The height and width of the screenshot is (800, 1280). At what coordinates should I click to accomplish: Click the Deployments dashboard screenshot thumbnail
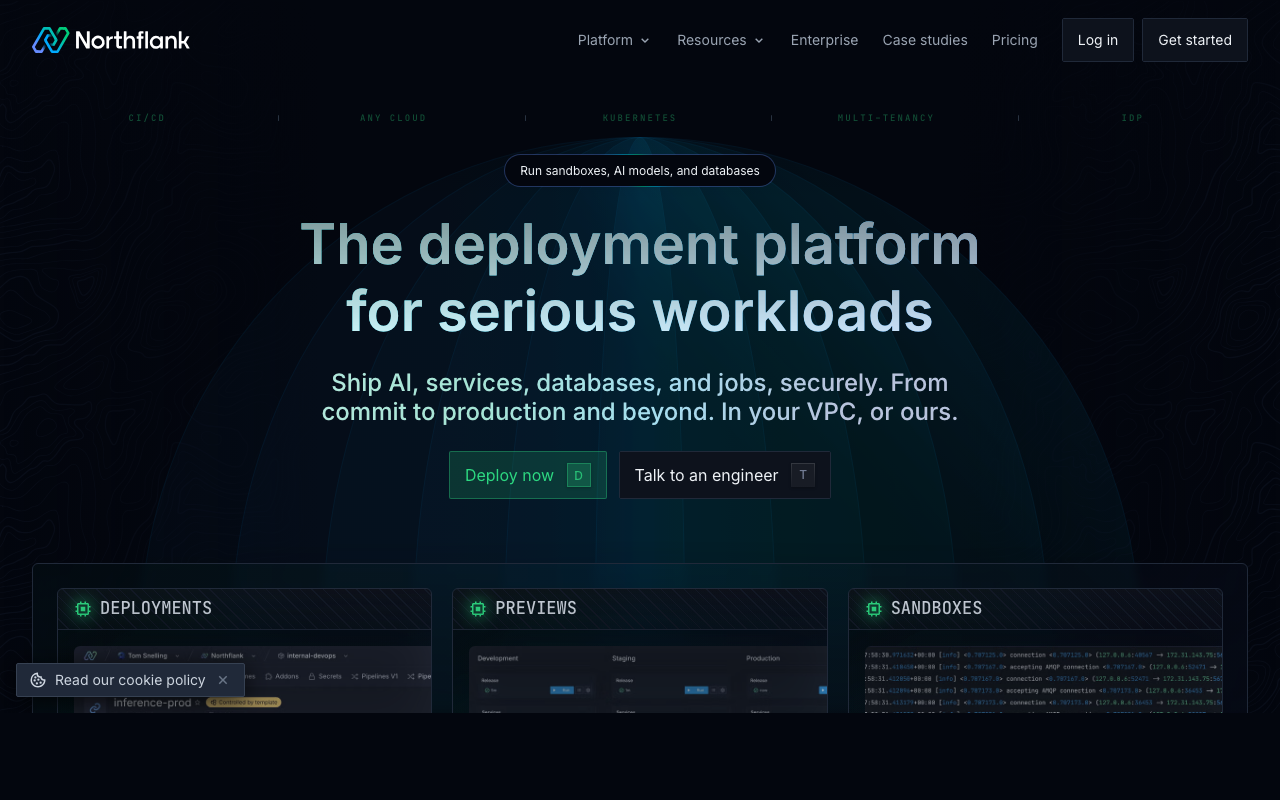tap(253, 679)
